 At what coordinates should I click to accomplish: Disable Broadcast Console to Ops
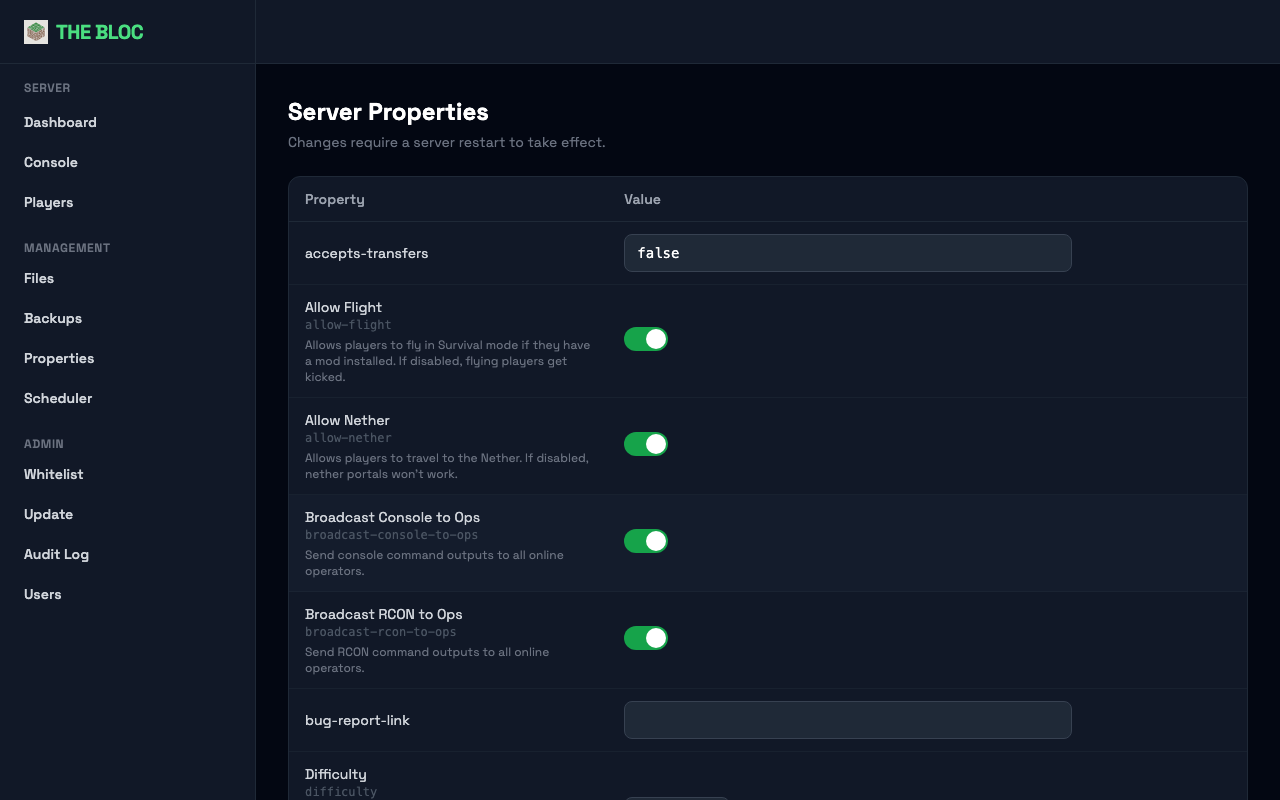[646, 541]
